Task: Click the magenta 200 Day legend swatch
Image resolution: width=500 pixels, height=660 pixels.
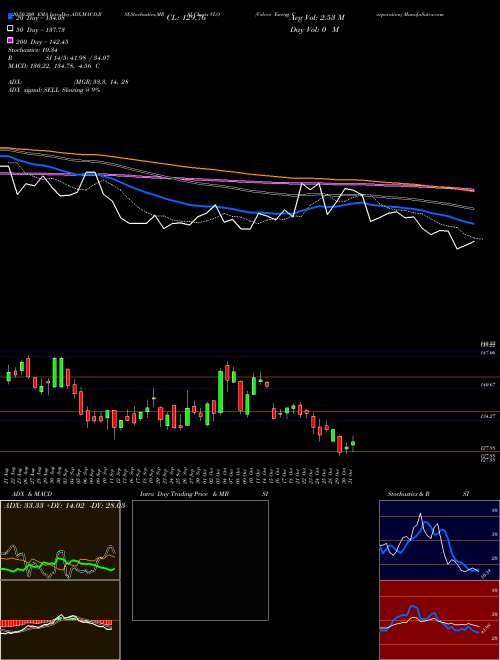Action: click(10, 41)
